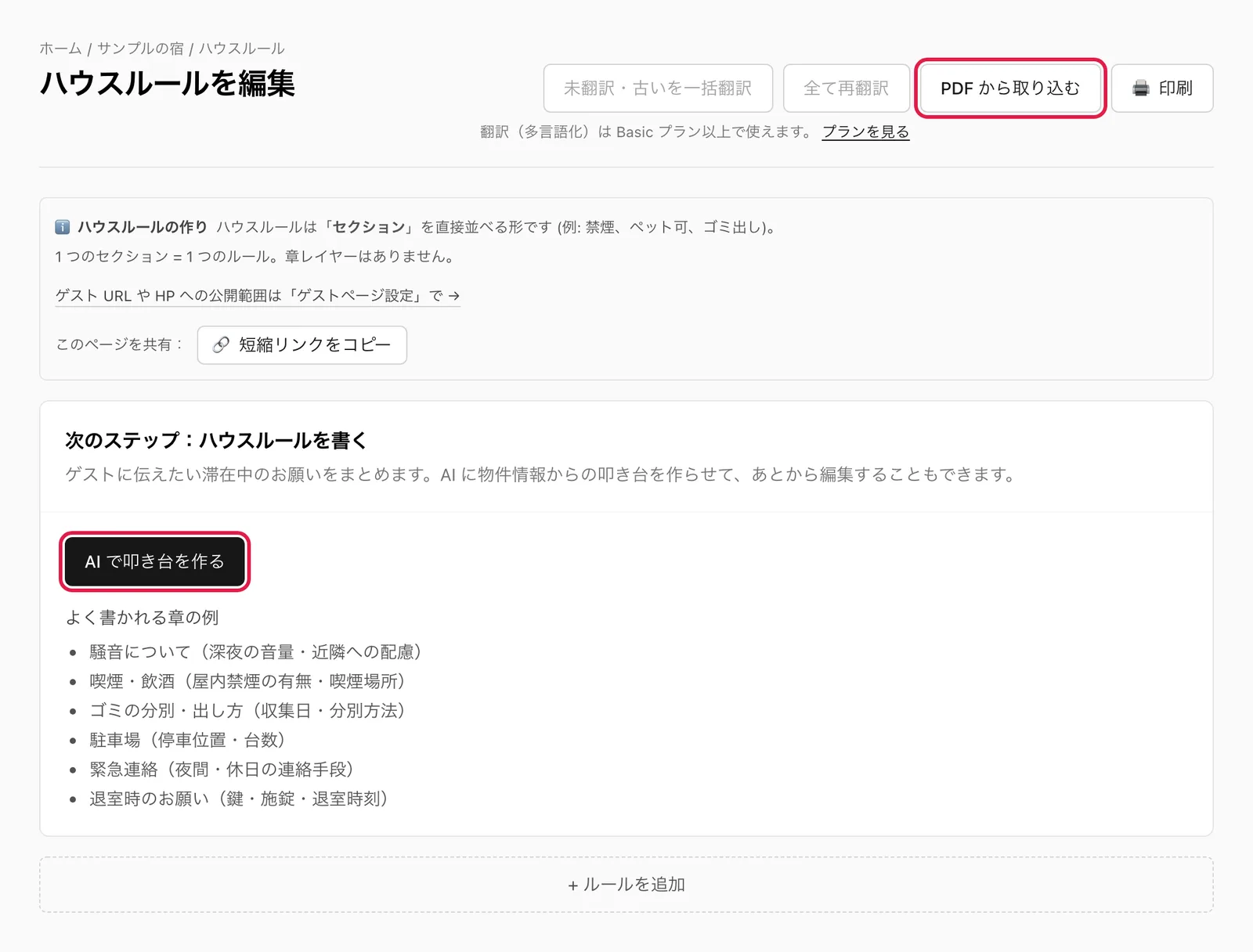The width and height of the screenshot is (1253, 952).
Task: Click the よく書かれる章の例 label
Action: click(142, 618)
